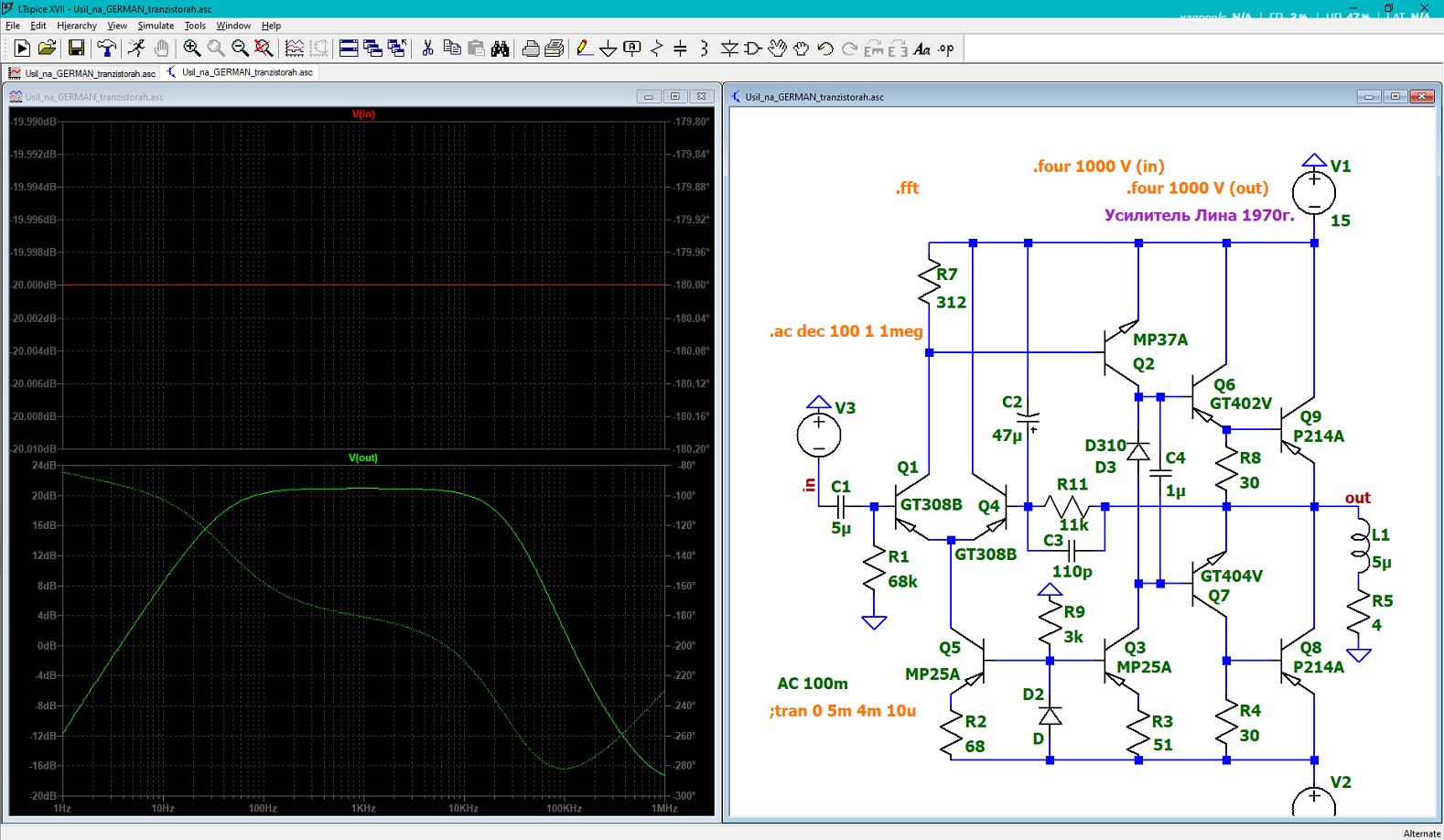Click the '.four 1000 V (out)' directive
This screenshot has height=840, width=1444.
click(1198, 188)
